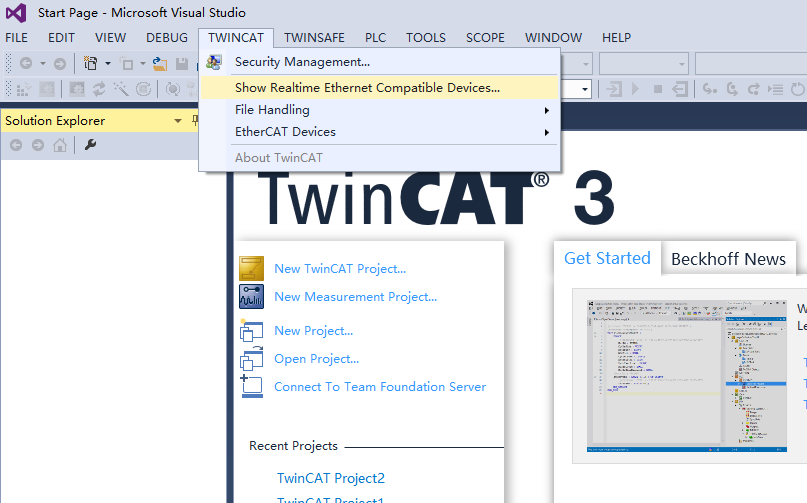Click the Save floppy disk icon
Image resolution: width=807 pixels, height=503 pixels.
[x=182, y=63]
